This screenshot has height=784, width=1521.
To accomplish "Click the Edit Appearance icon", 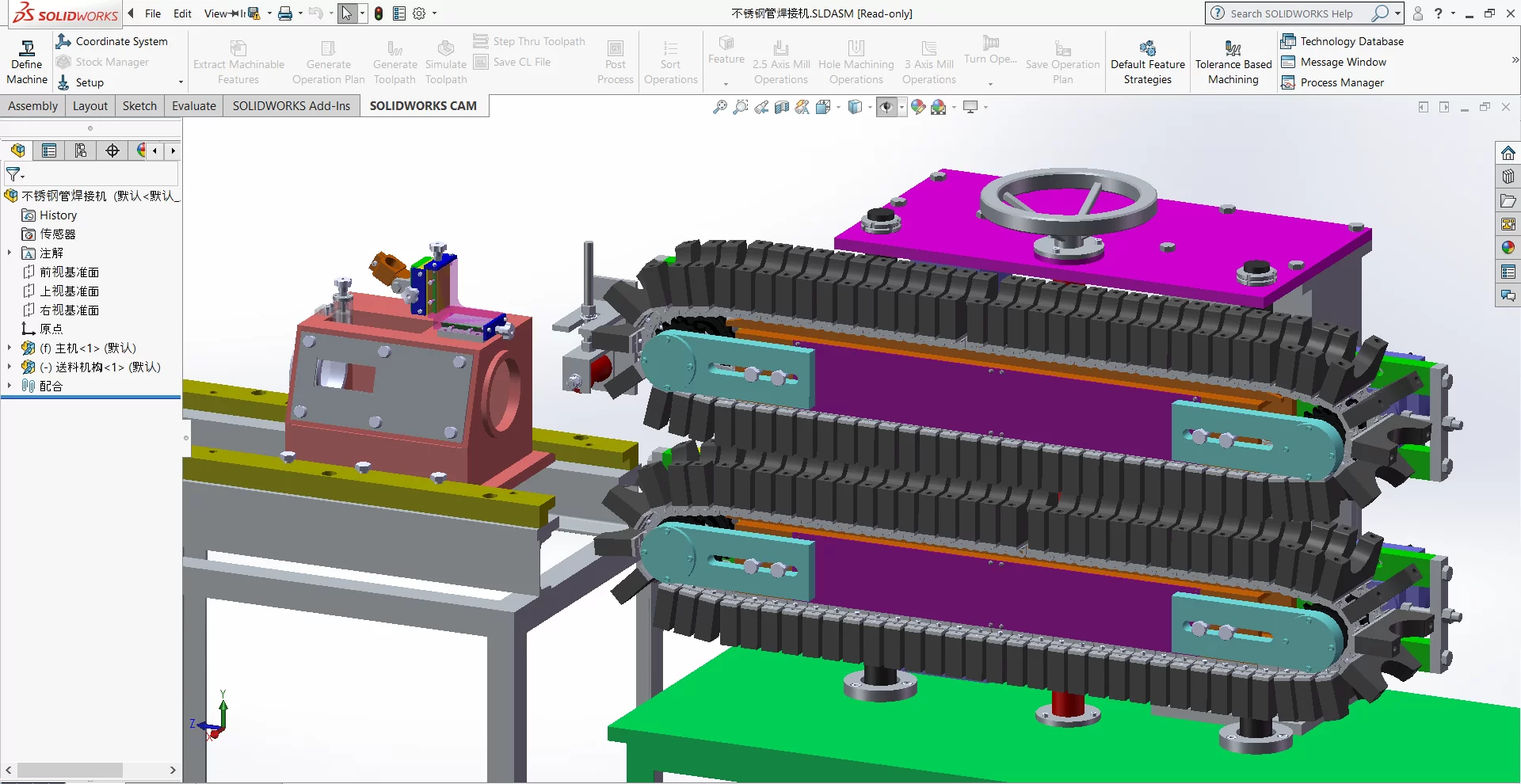I will pyautogui.click(x=918, y=107).
